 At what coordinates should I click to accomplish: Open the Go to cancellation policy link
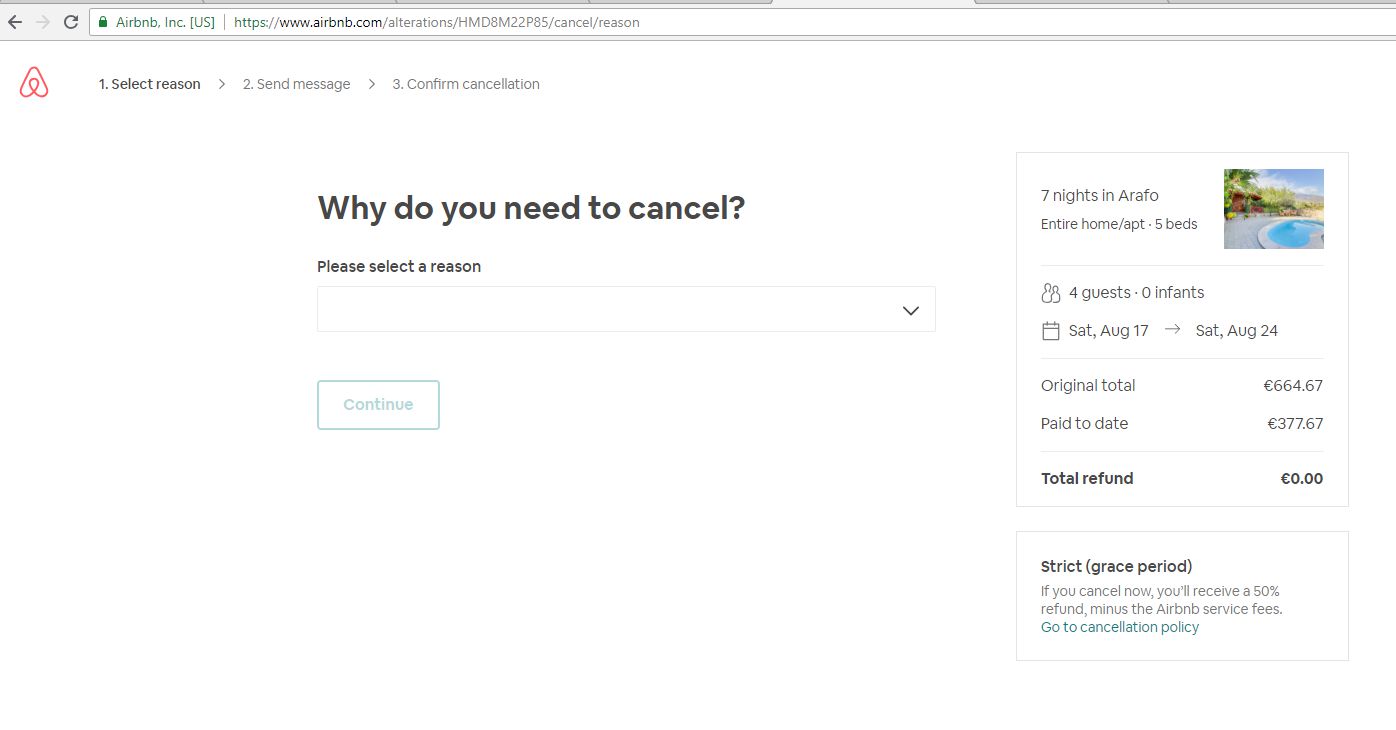tap(1120, 626)
